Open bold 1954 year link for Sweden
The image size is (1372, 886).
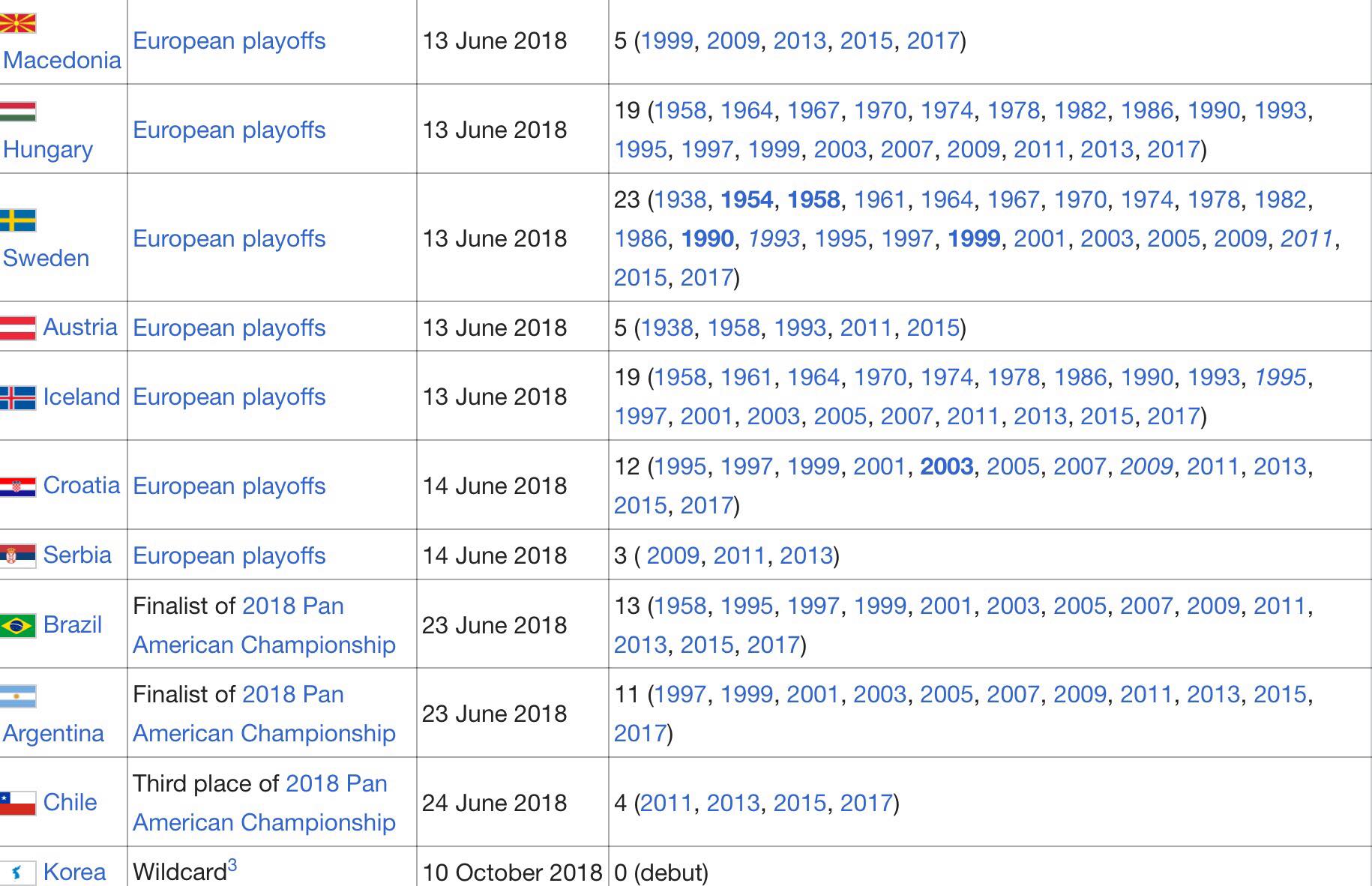click(747, 199)
